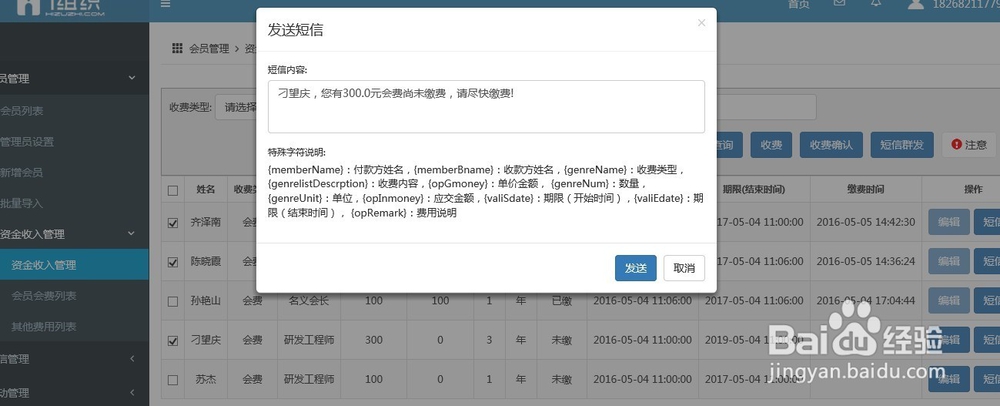This screenshot has width=1000, height=406.
Task: Open 会员列表 in sidebar
Action: pyautogui.click(x=22, y=111)
